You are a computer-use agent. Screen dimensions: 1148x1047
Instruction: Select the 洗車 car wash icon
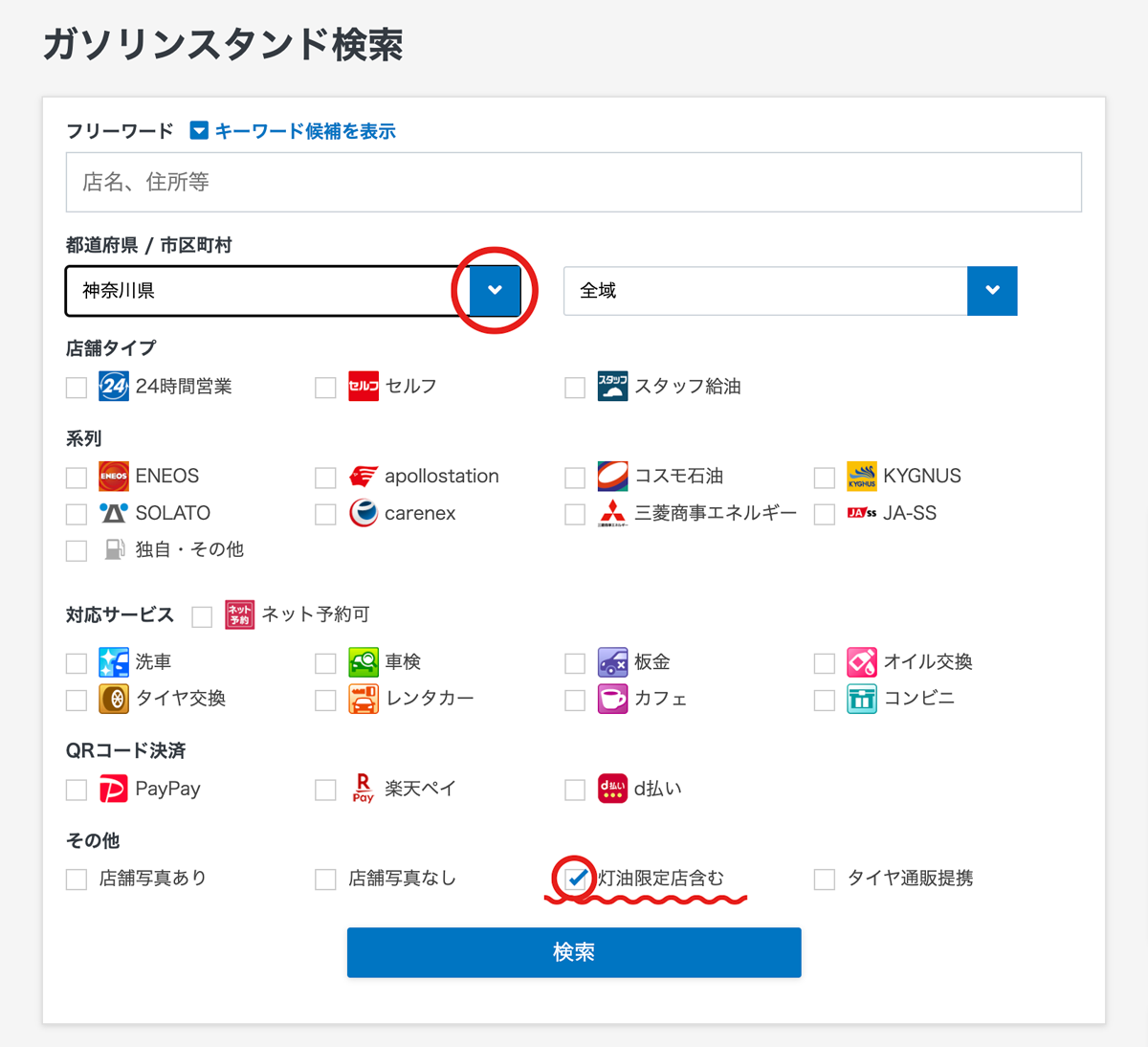pos(114,662)
